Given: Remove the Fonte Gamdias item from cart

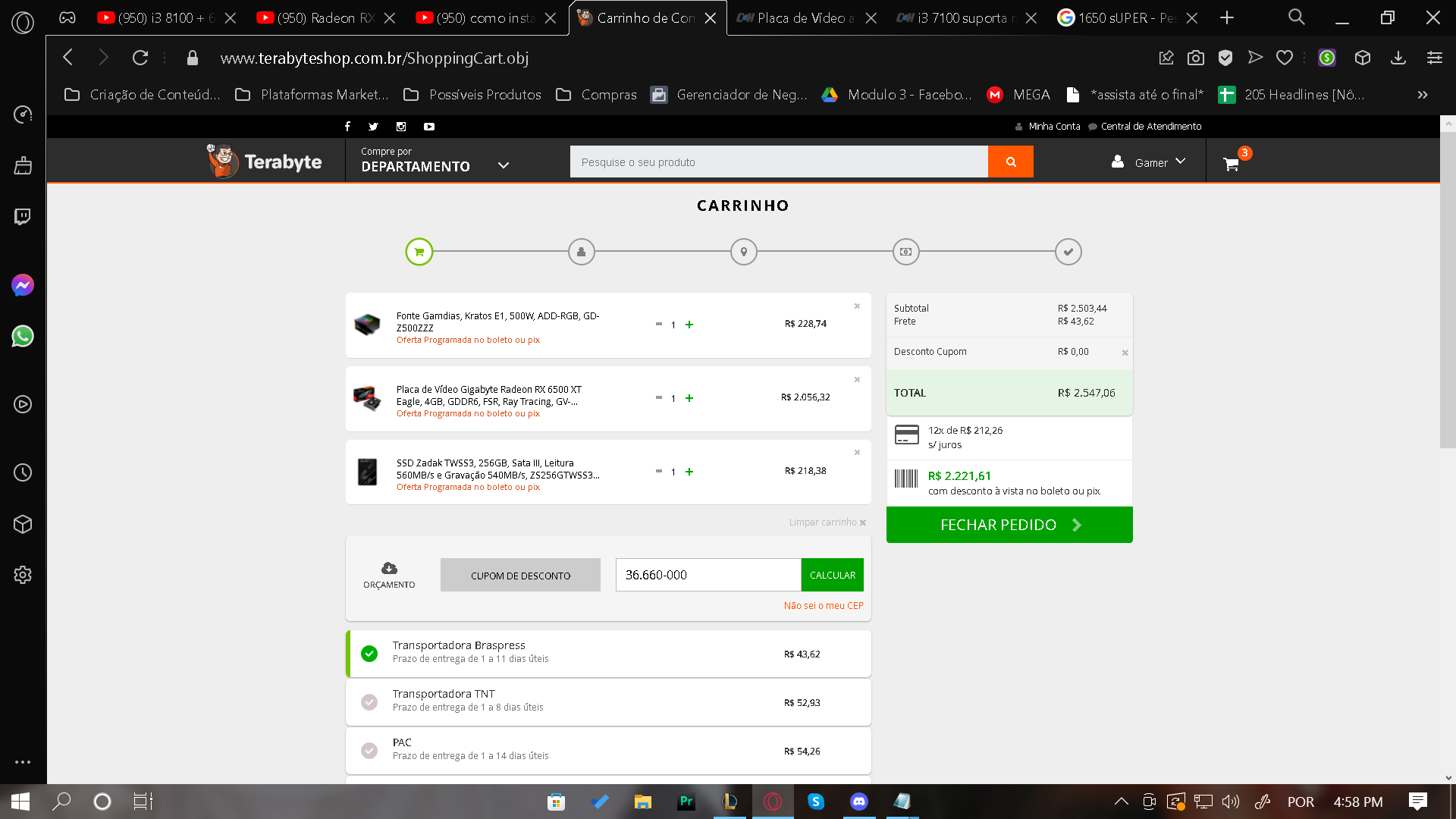Looking at the screenshot, I should (x=857, y=306).
